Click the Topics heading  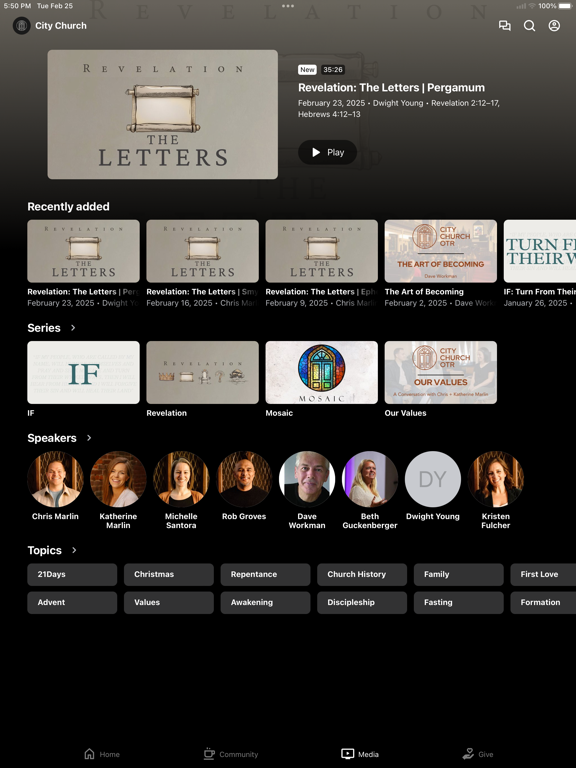(45, 550)
